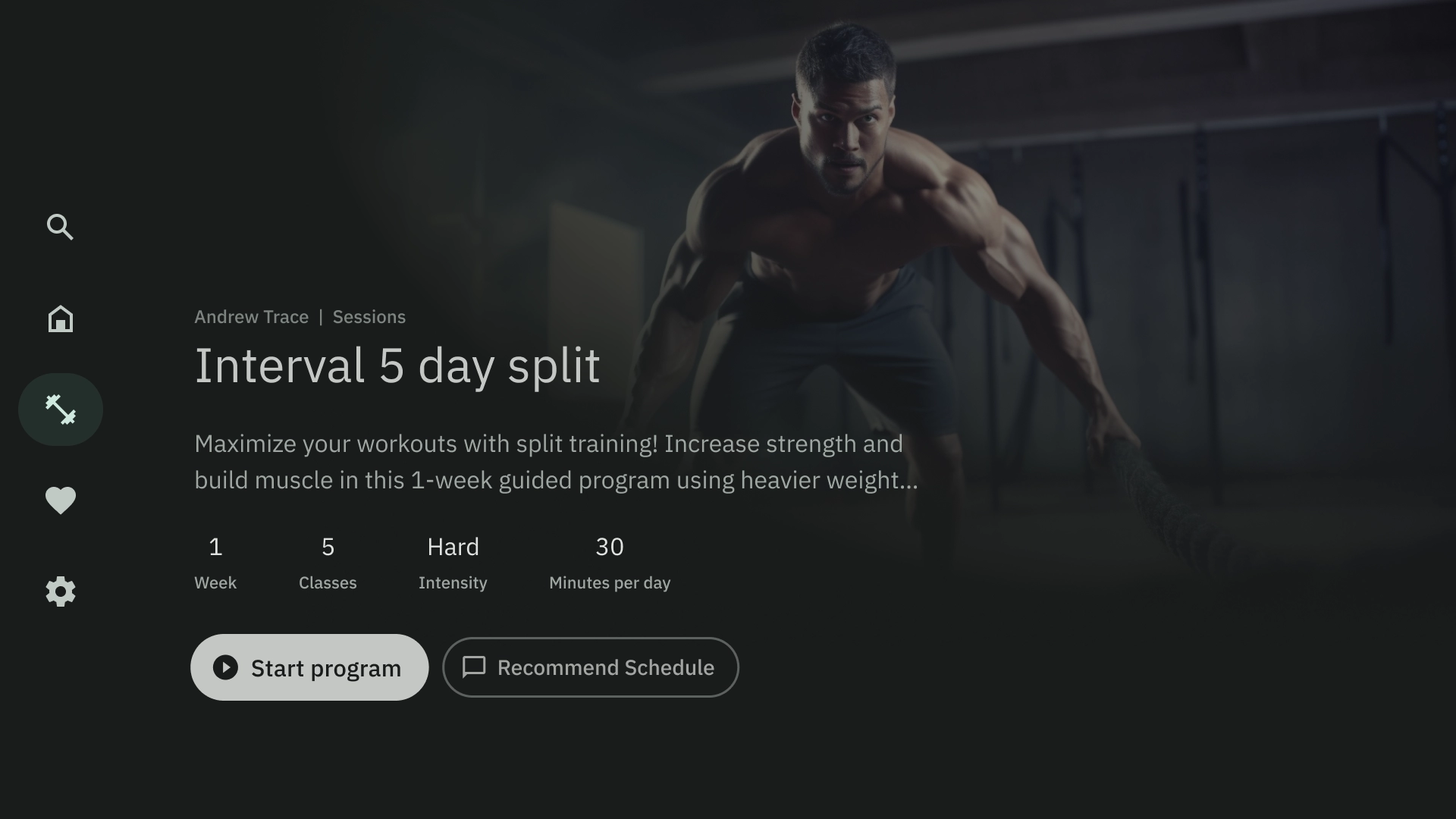This screenshot has height=819, width=1456.
Task: Click the 1 Week stat
Action: pos(215,561)
